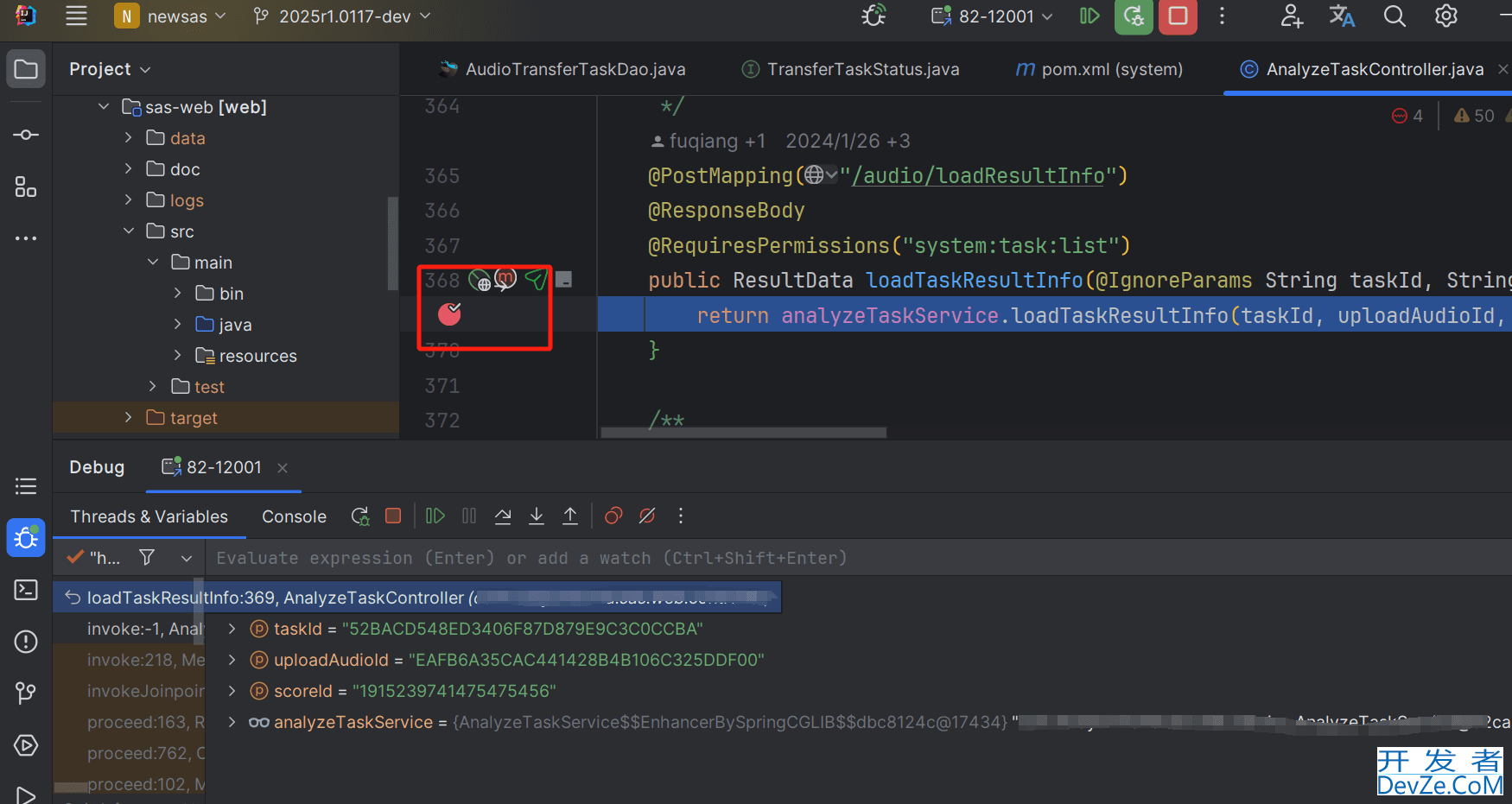Open the Terminal tool window
This screenshot has width=1512, height=804.
[x=26, y=590]
